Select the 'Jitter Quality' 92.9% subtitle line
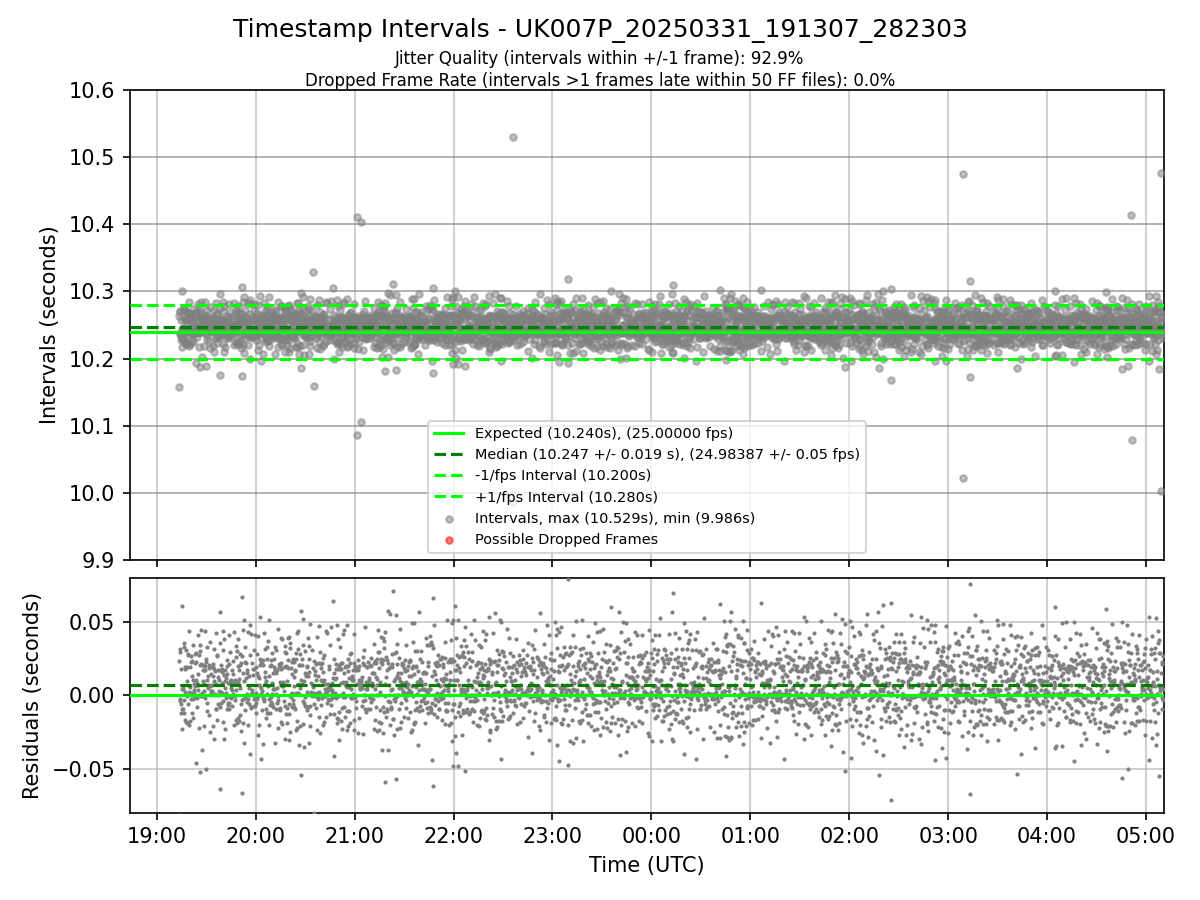 pos(599,58)
